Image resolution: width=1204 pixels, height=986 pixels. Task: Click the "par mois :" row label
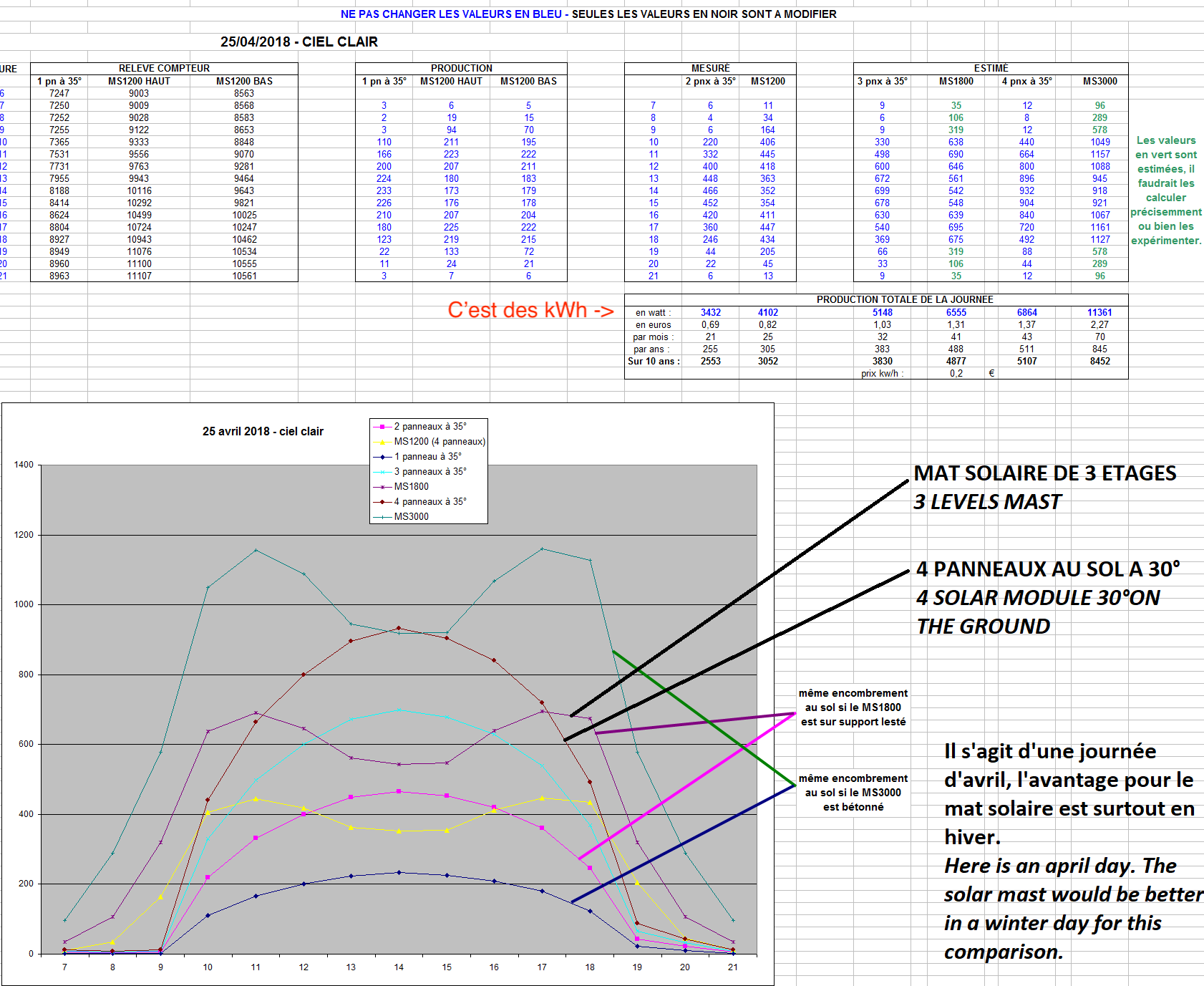pyautogui.click(x=653, y=337)
